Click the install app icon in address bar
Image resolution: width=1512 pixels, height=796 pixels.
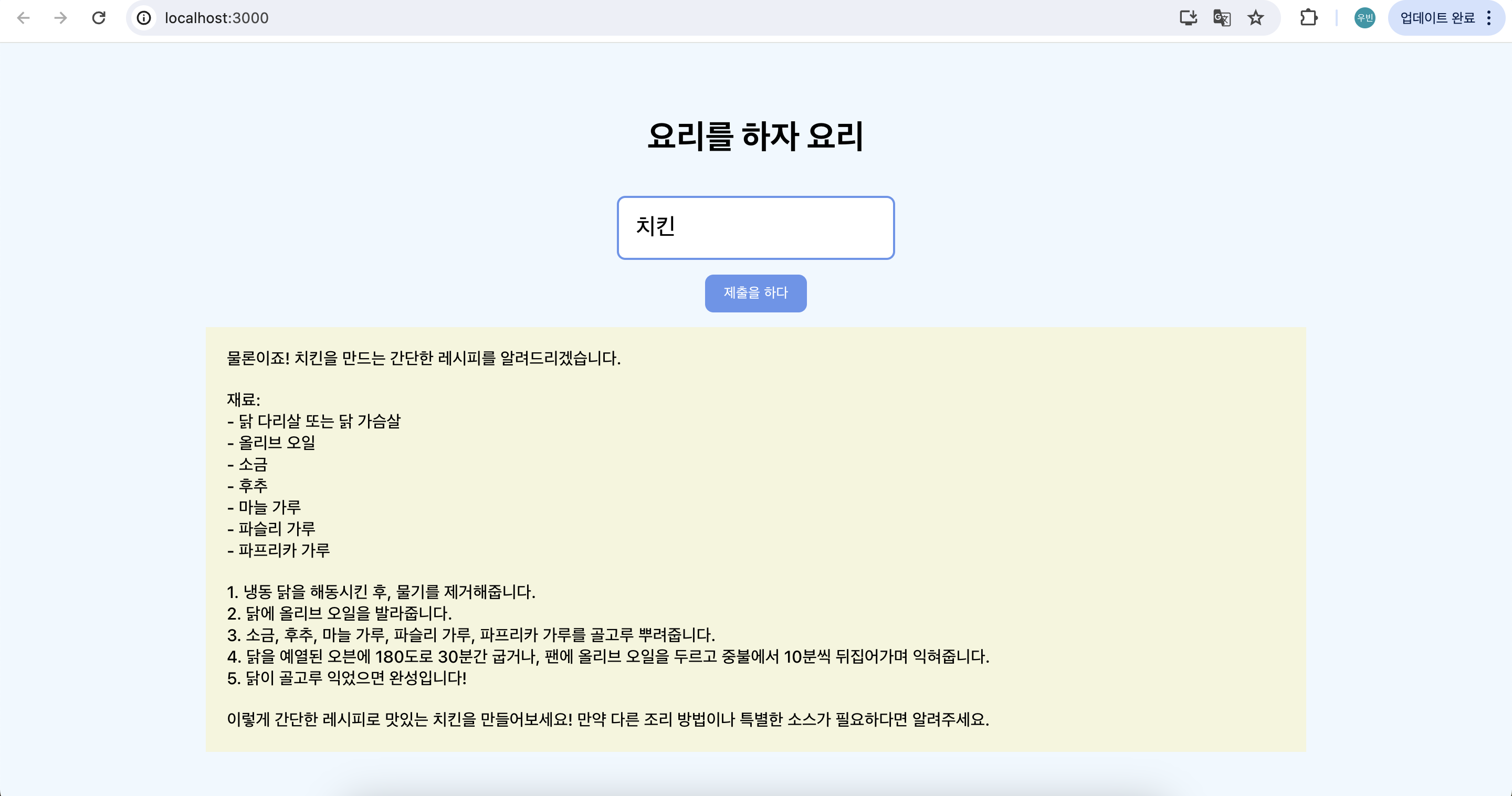1188,18
